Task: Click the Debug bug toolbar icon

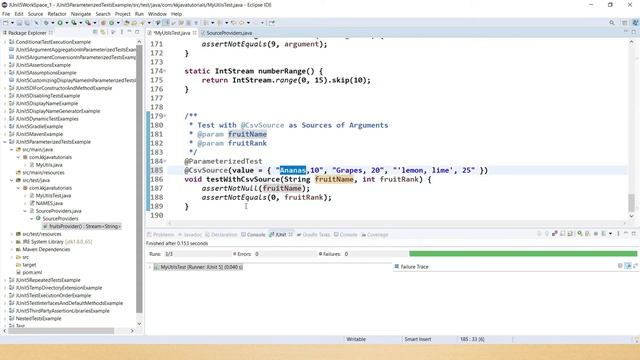Action: point(46,23)
